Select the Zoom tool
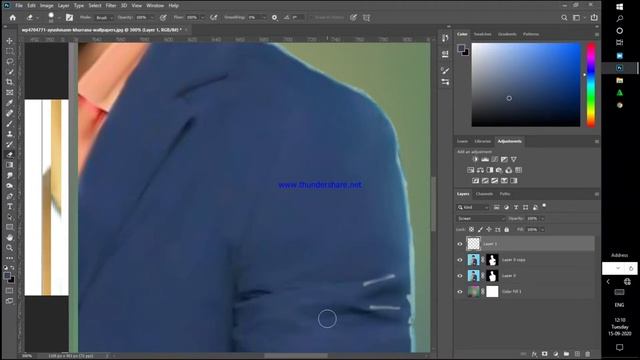This screenshot has height=360, width=640. point(9,248)
